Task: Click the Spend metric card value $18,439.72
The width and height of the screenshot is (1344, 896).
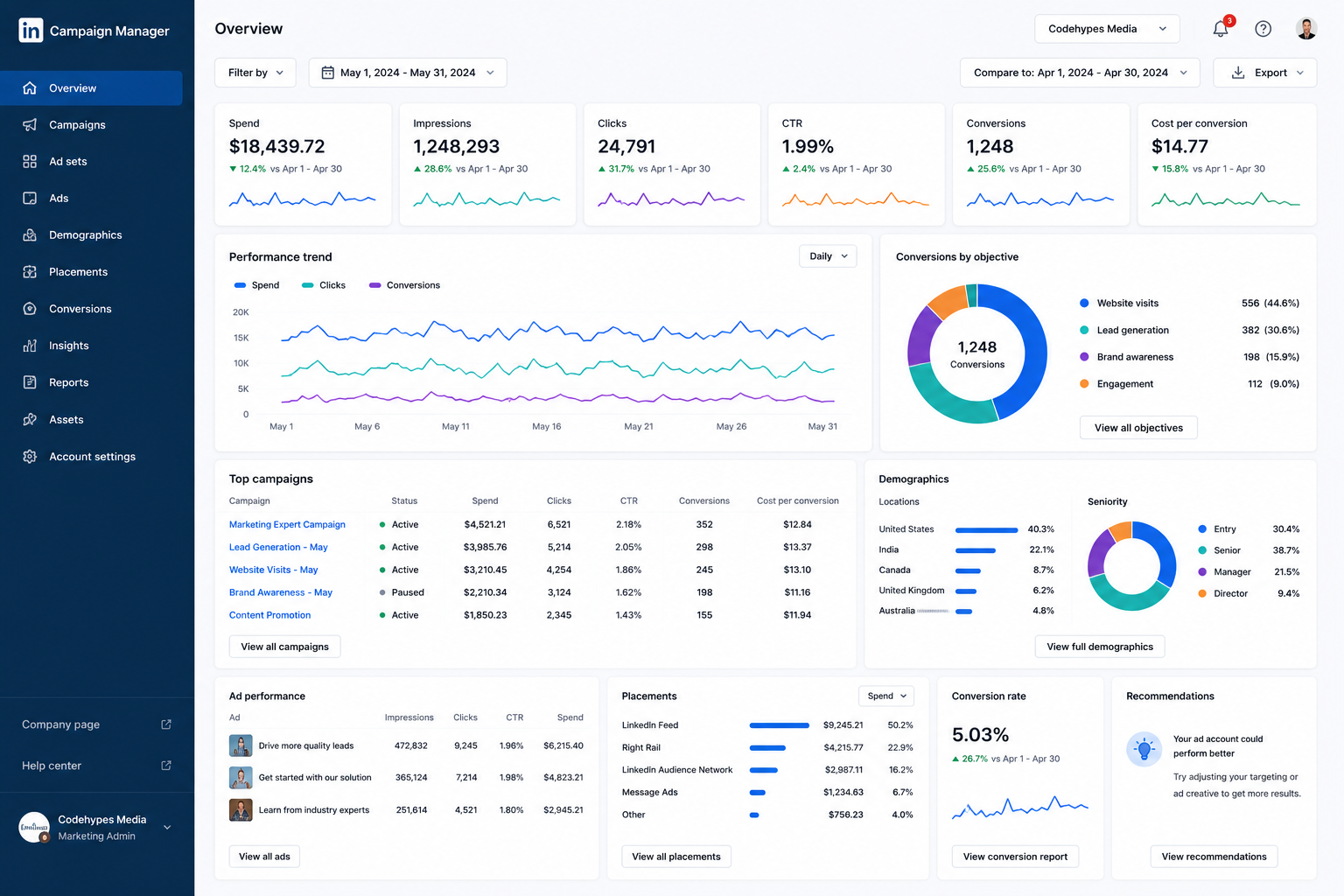Action: [276, 147]
